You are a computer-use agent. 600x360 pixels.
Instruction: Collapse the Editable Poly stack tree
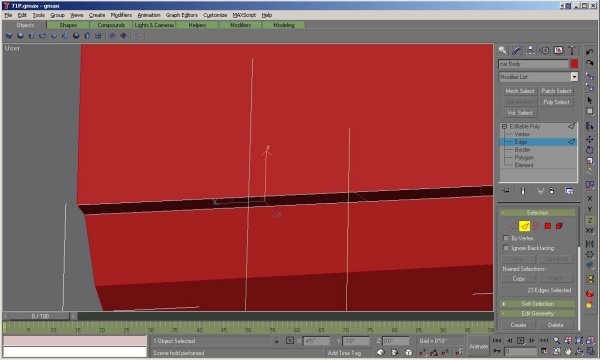pyautogui.click(x=504, y=126)
